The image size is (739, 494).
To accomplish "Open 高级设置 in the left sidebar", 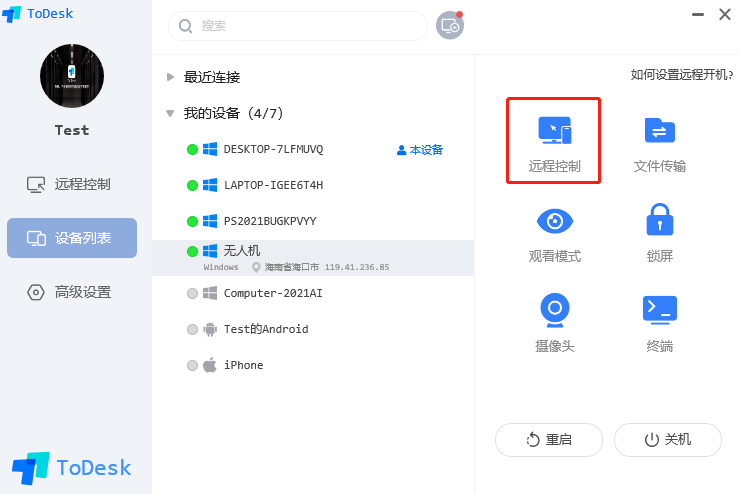I will 72,292.
